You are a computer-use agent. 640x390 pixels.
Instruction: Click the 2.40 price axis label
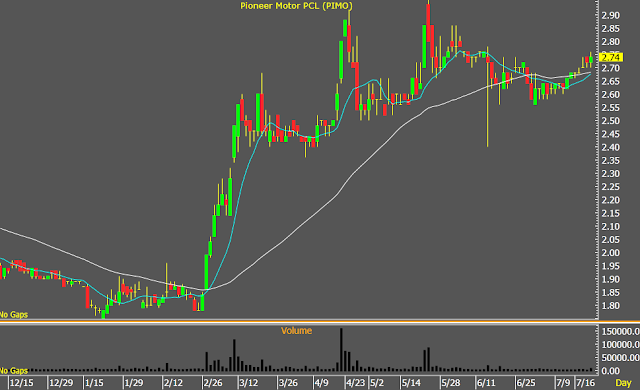coord(610,147)
